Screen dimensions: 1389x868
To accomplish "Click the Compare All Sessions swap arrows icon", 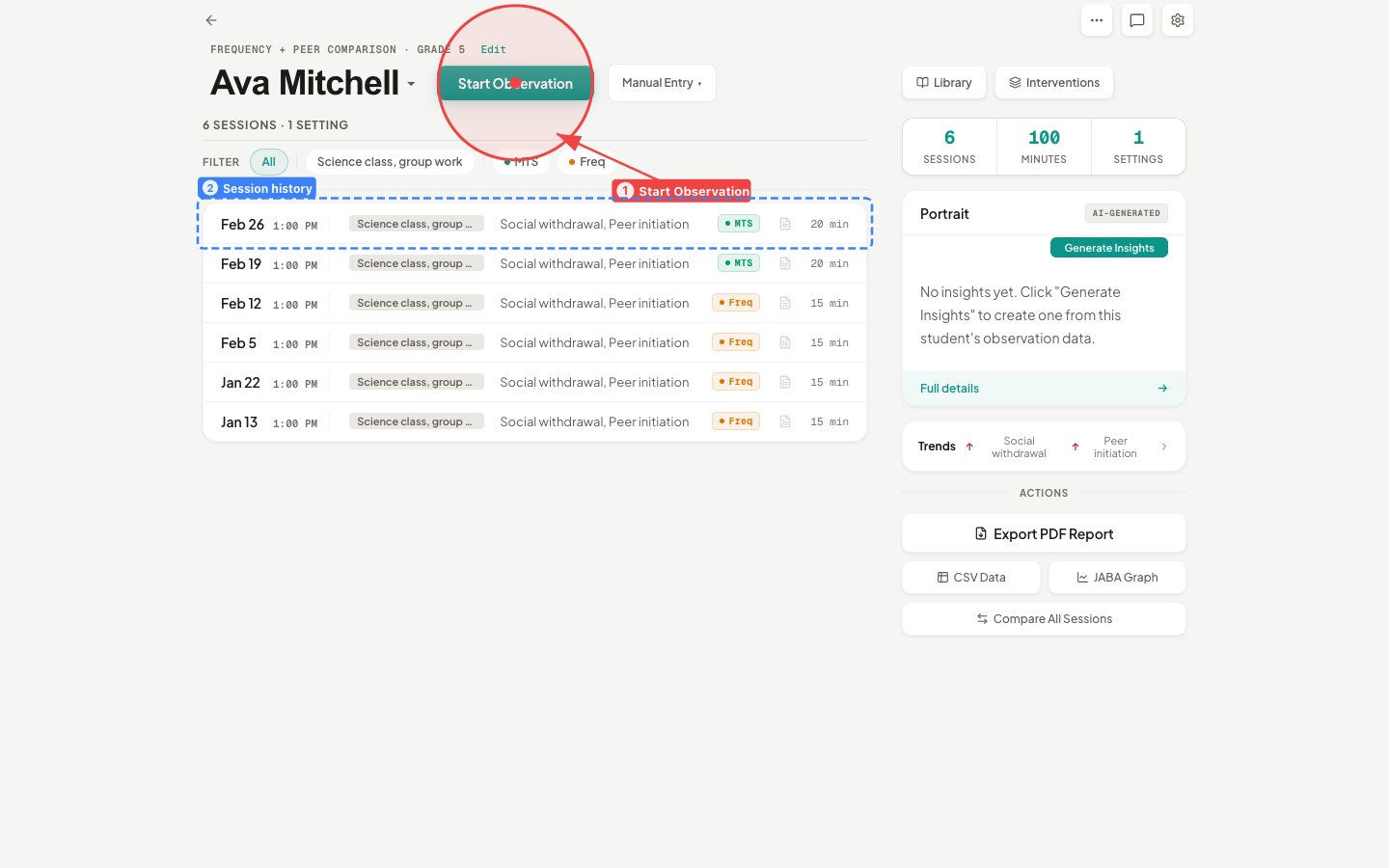I will (982, 618).
